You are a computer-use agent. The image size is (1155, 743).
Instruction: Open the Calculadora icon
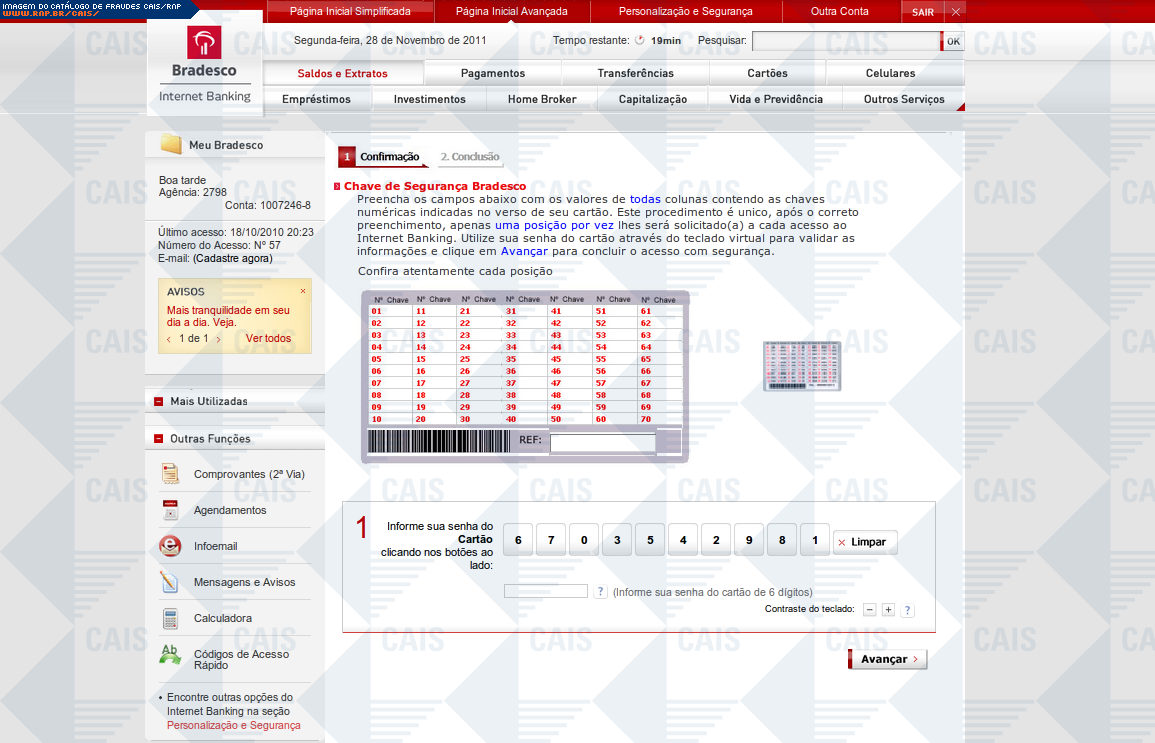point(170,618)
